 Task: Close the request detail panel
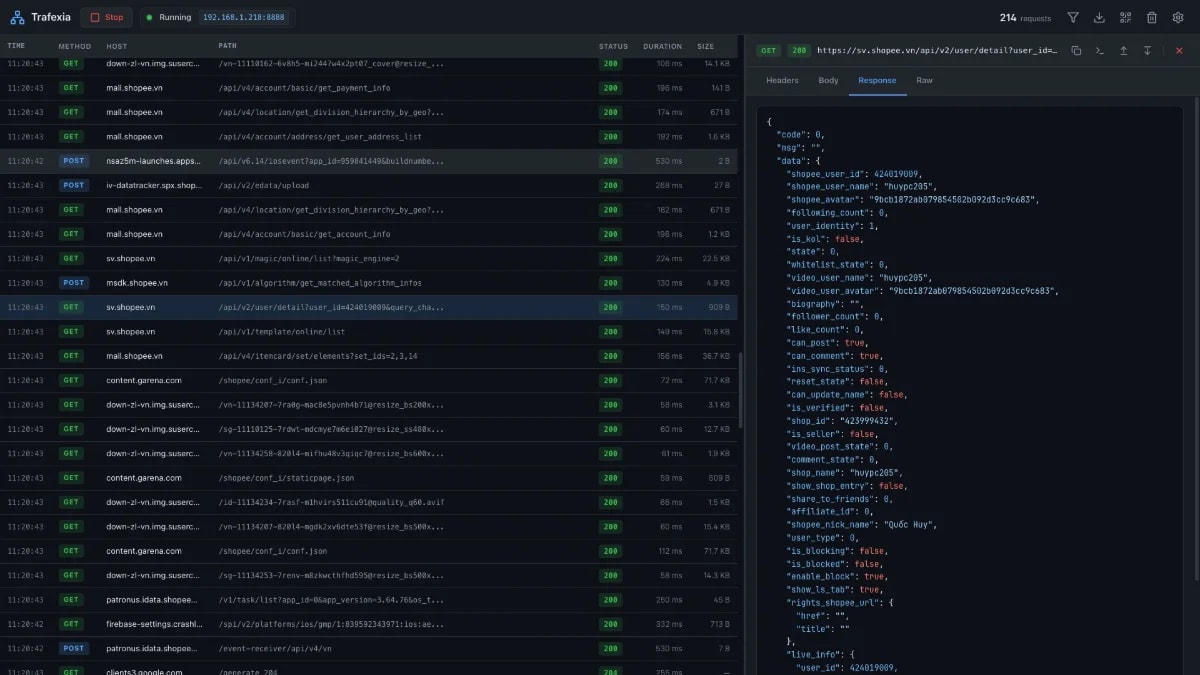tap(1177, 49)
